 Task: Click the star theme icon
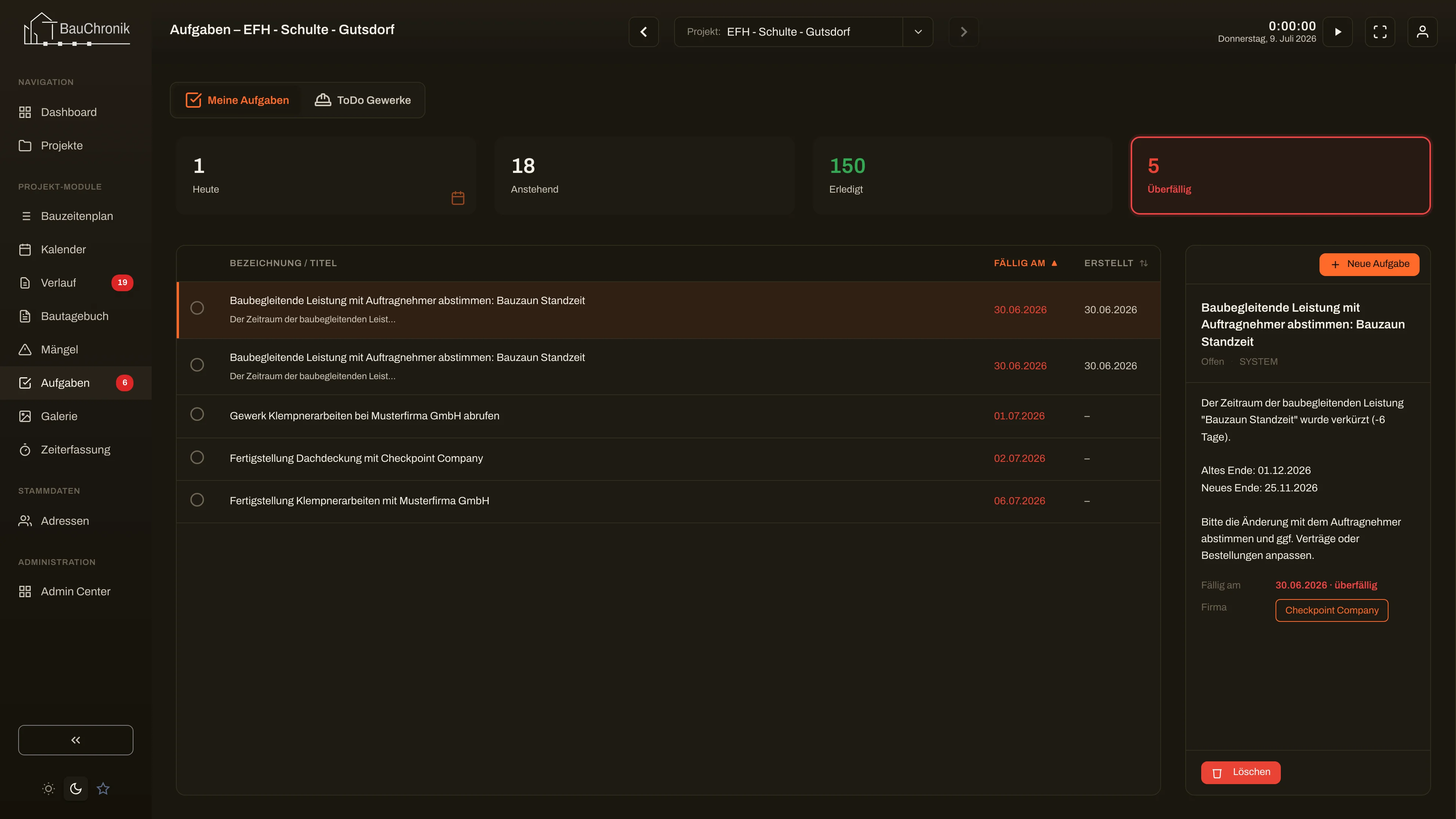point(103,789)
